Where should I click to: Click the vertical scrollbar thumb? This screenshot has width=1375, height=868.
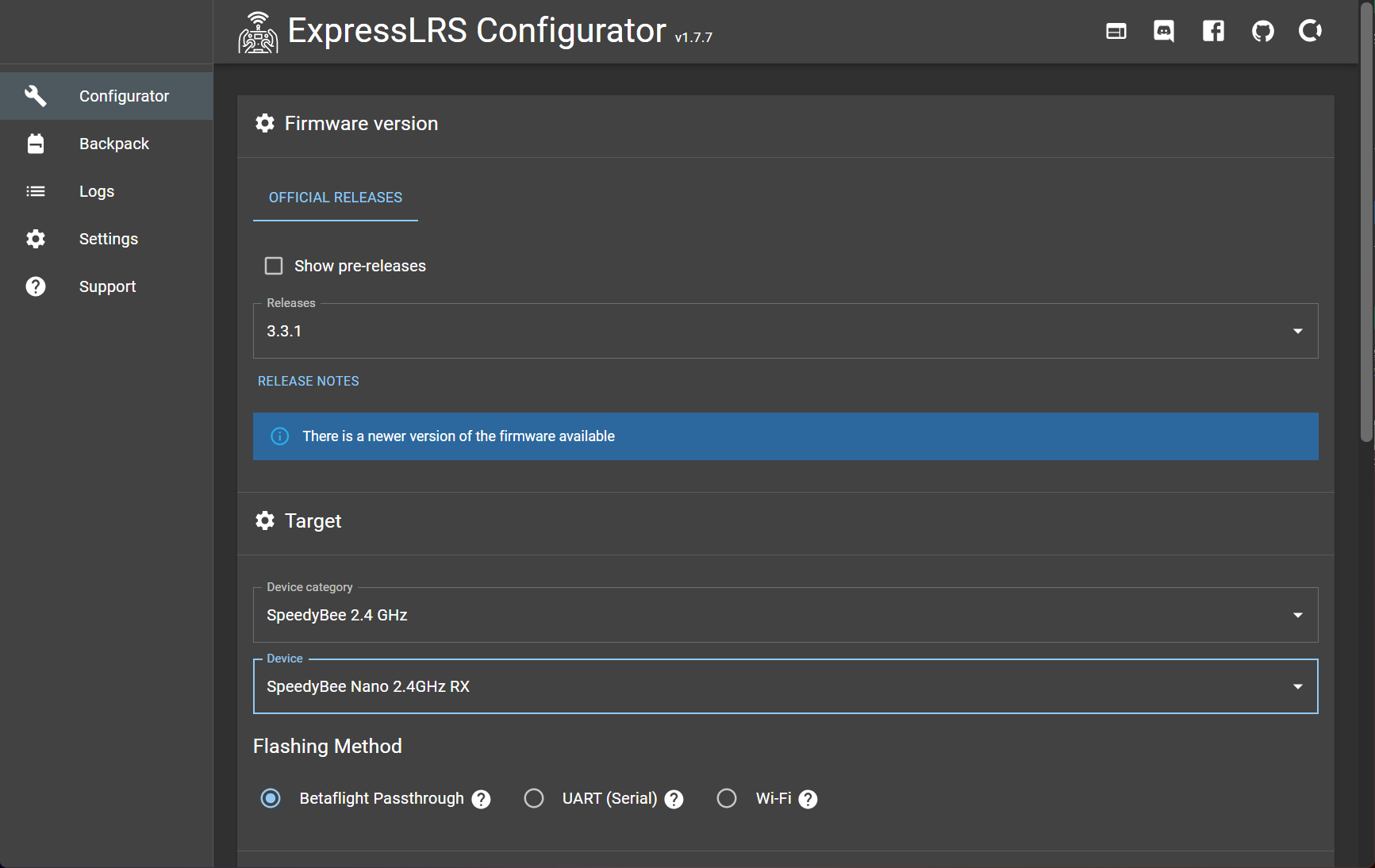1366,222
